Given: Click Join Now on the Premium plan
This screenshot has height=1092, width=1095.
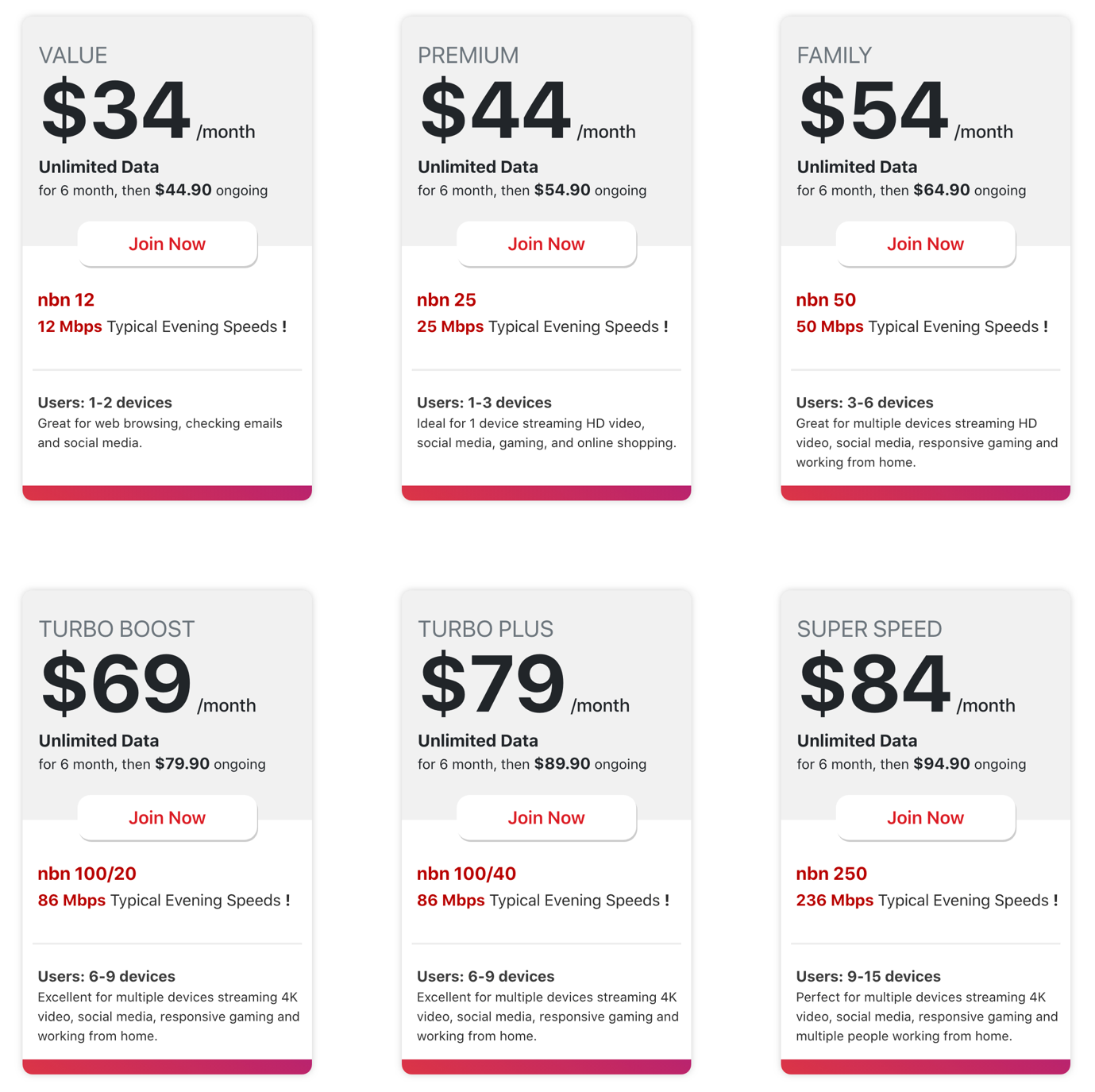Looking at the screenshot, I should pos(546,244).
